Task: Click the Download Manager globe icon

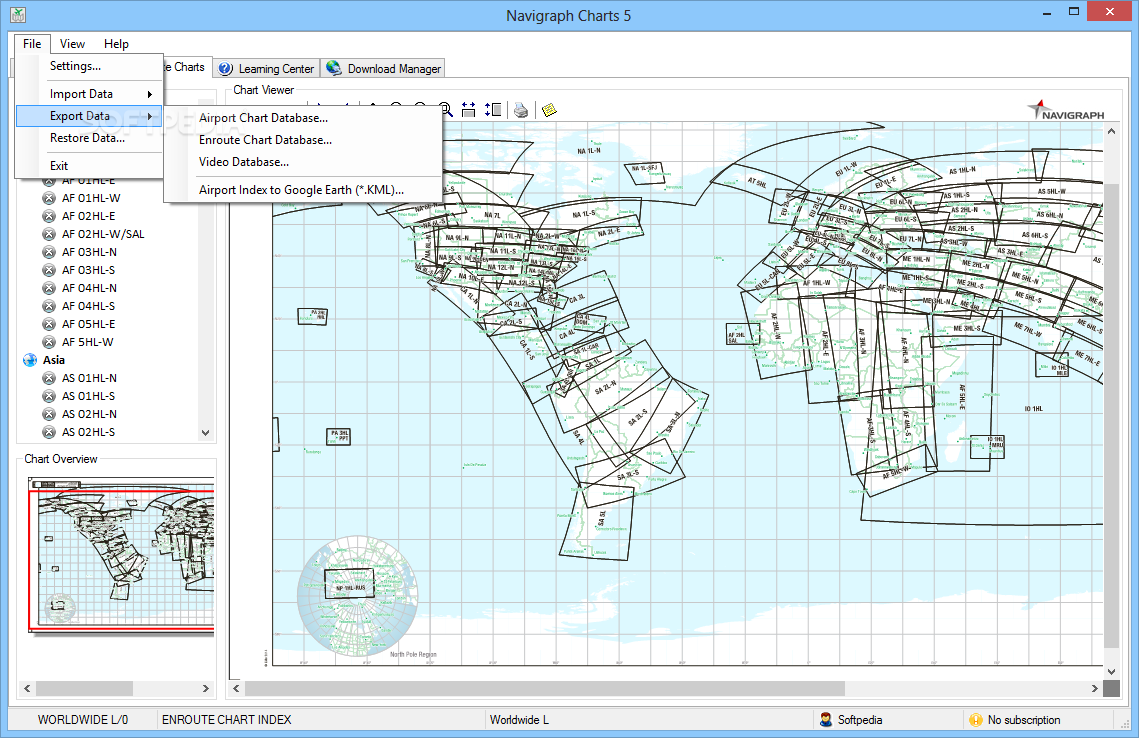Action: click(333, 68)
